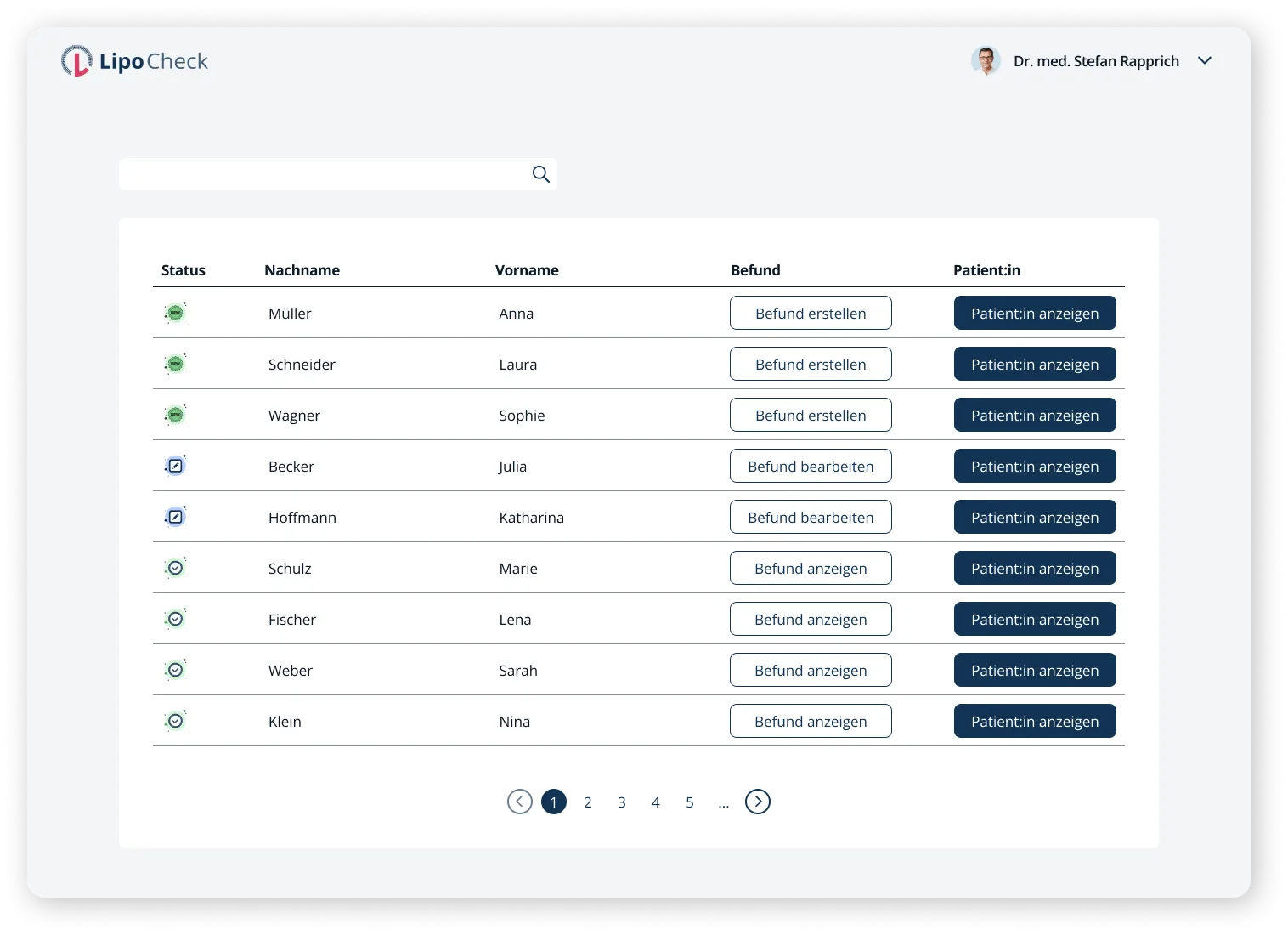Click the magnifying glass search icon
The width and height of the screenshot is (1288, 935).
coord(541,173)
